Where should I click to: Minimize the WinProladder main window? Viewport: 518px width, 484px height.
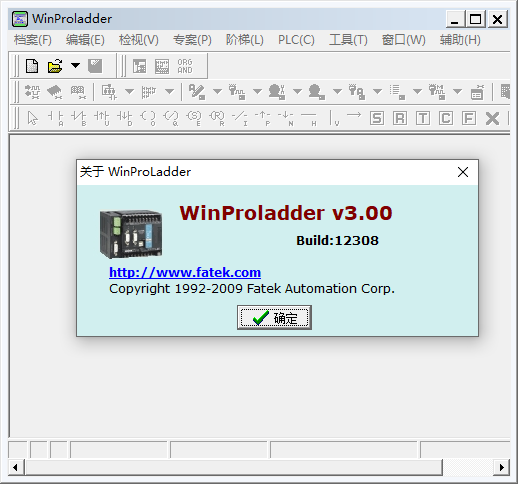click(455, 19)
